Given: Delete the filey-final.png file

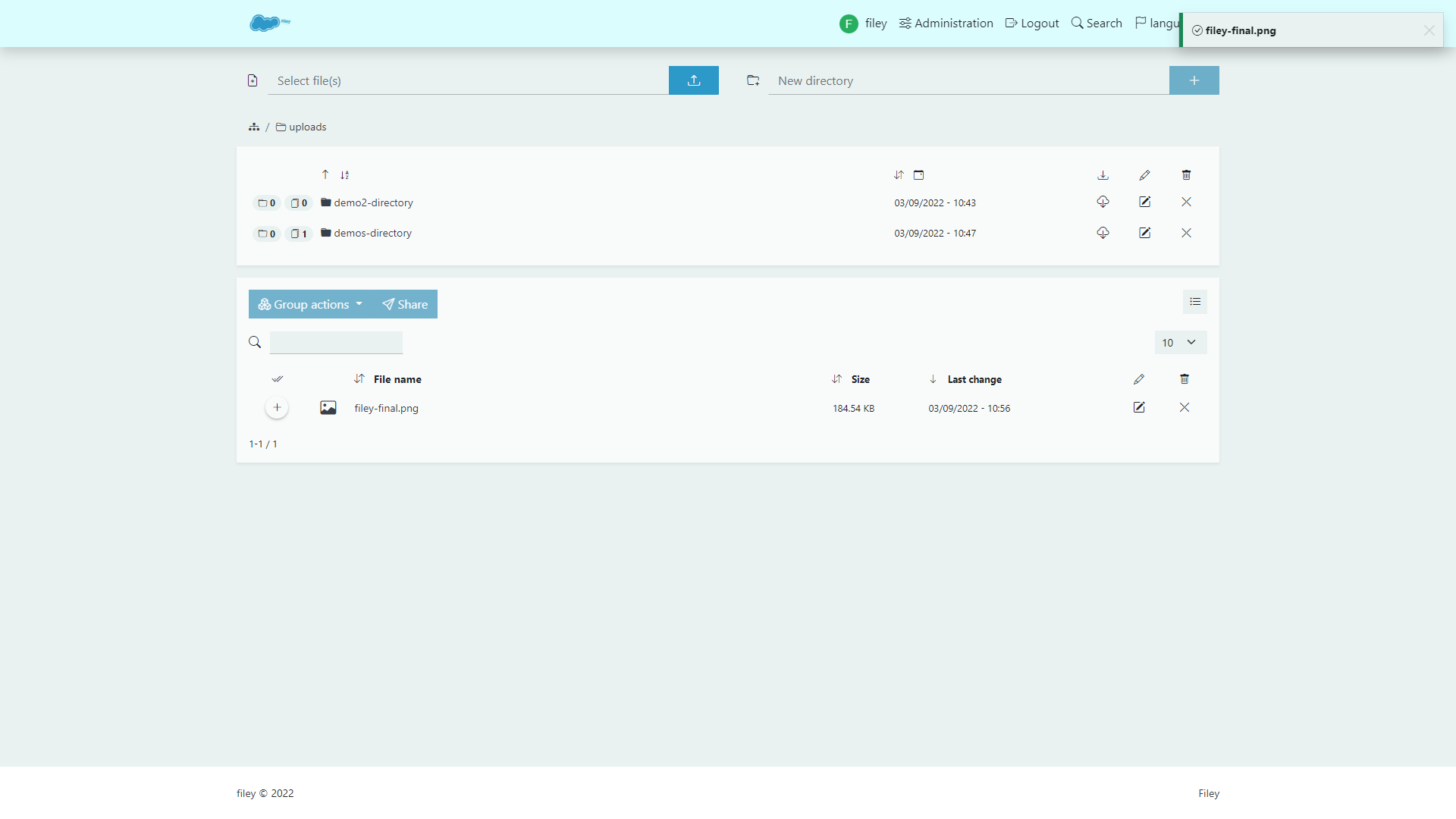Looking at the screenshot, I should tap(1184, 408).
